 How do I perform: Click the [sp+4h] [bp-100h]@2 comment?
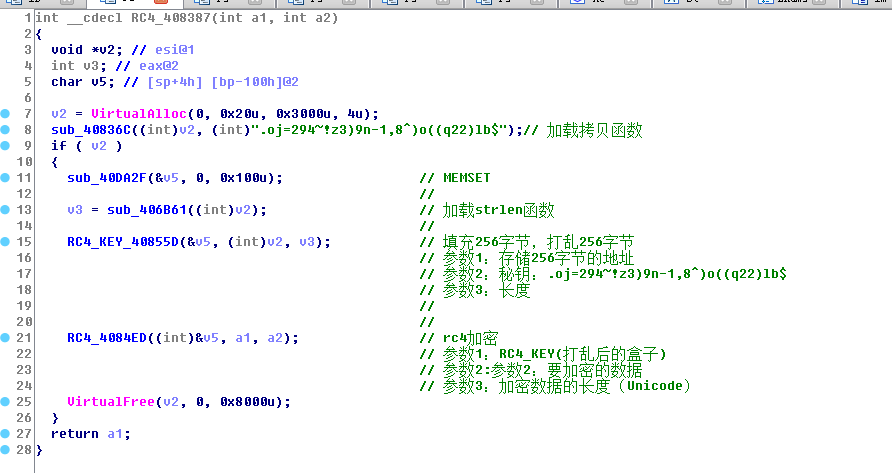(x=222, y=81)
